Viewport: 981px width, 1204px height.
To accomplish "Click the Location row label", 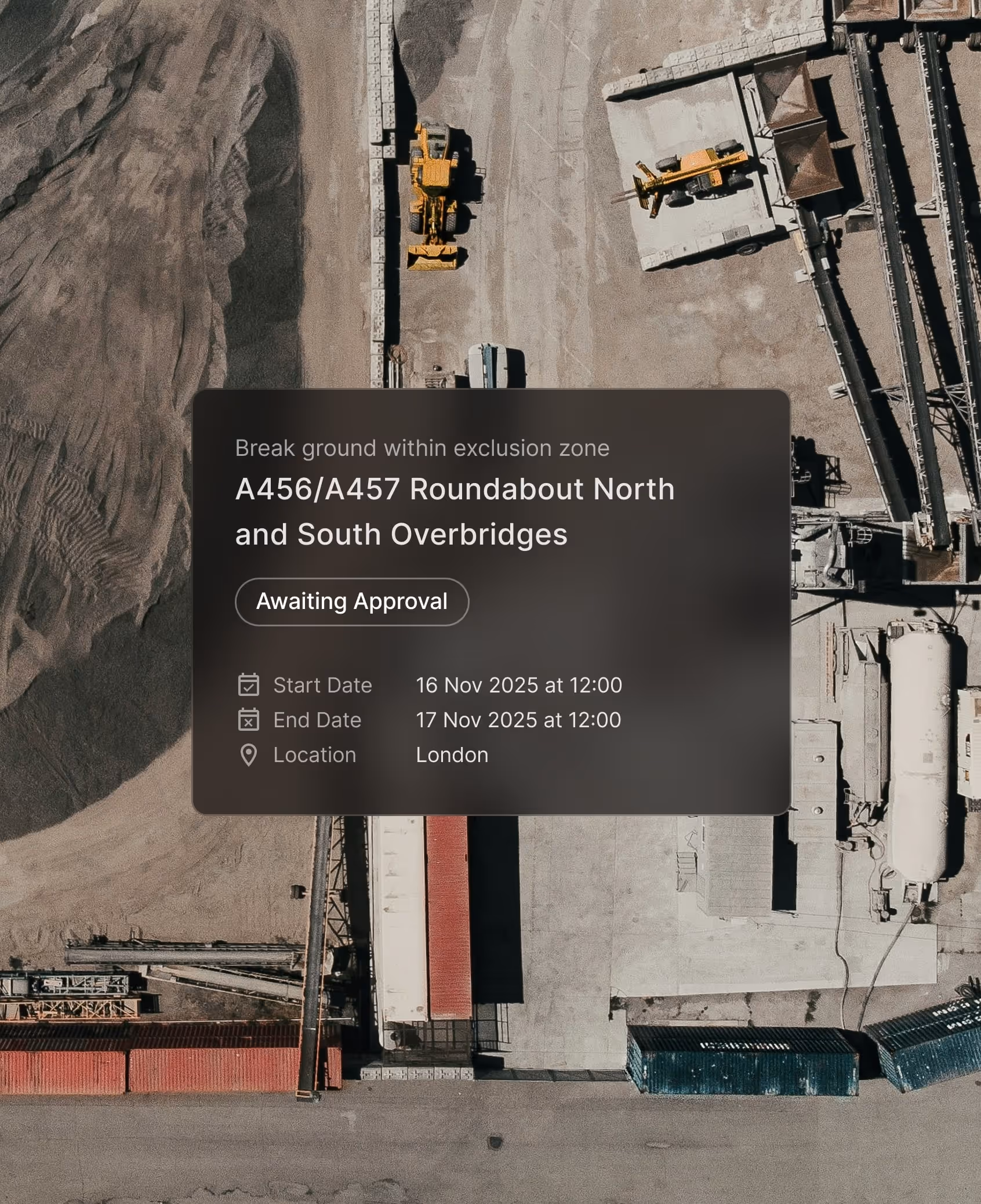I will (x=314, y=755).
